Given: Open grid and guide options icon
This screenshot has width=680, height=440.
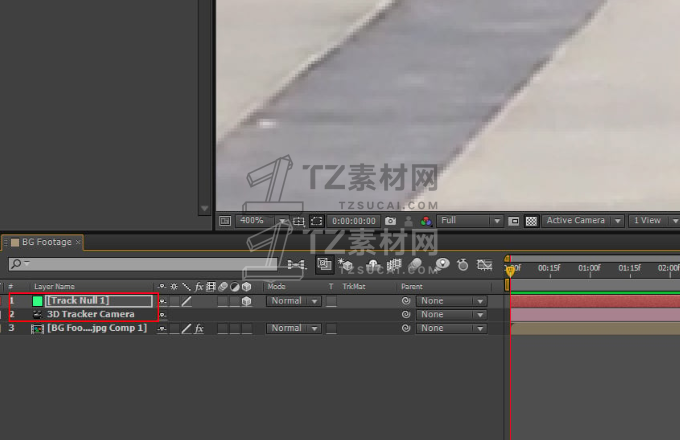Looking at the screenshot, I should pyautogui.click(x=298, y=221).
